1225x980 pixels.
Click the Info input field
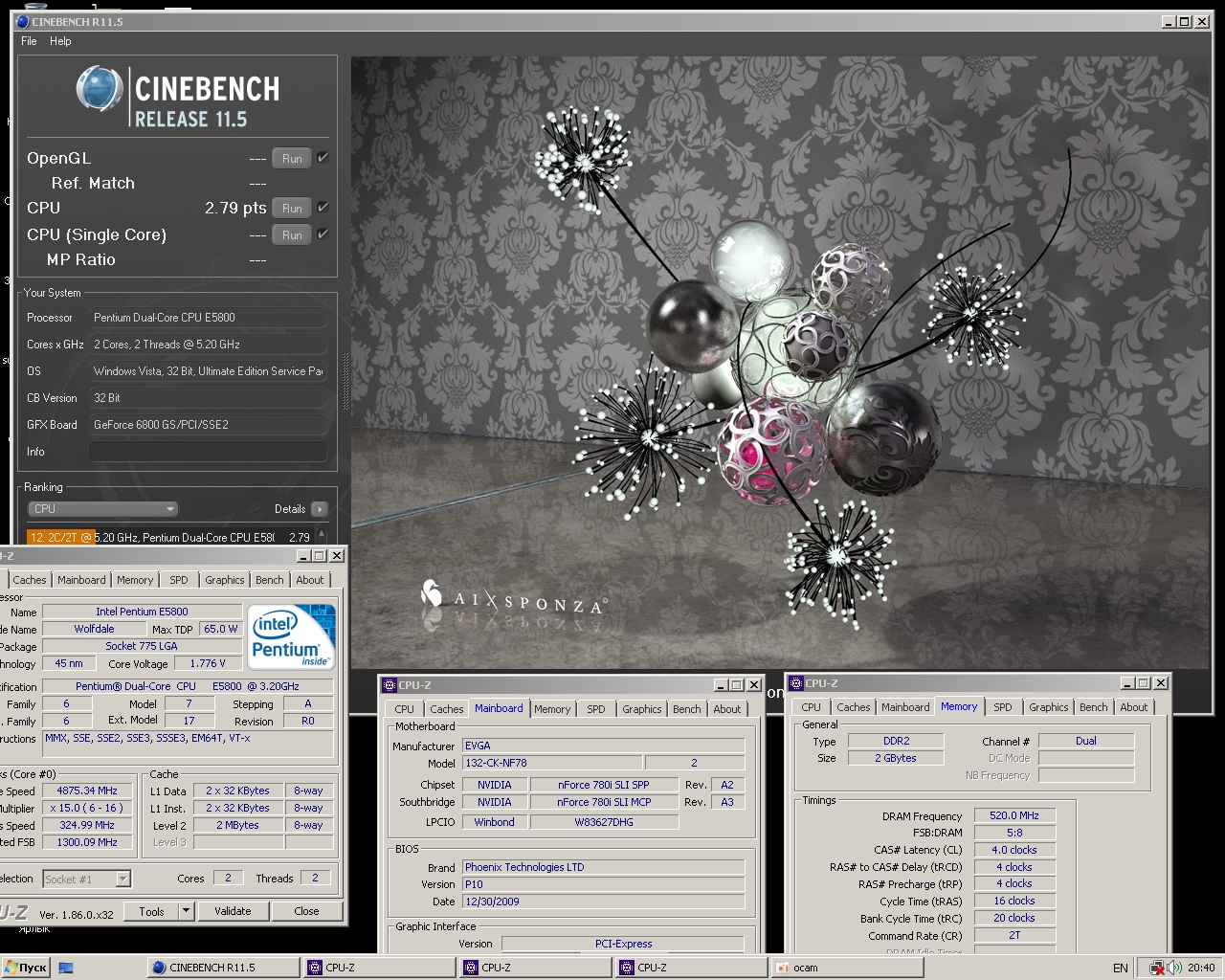coord(208,452)
